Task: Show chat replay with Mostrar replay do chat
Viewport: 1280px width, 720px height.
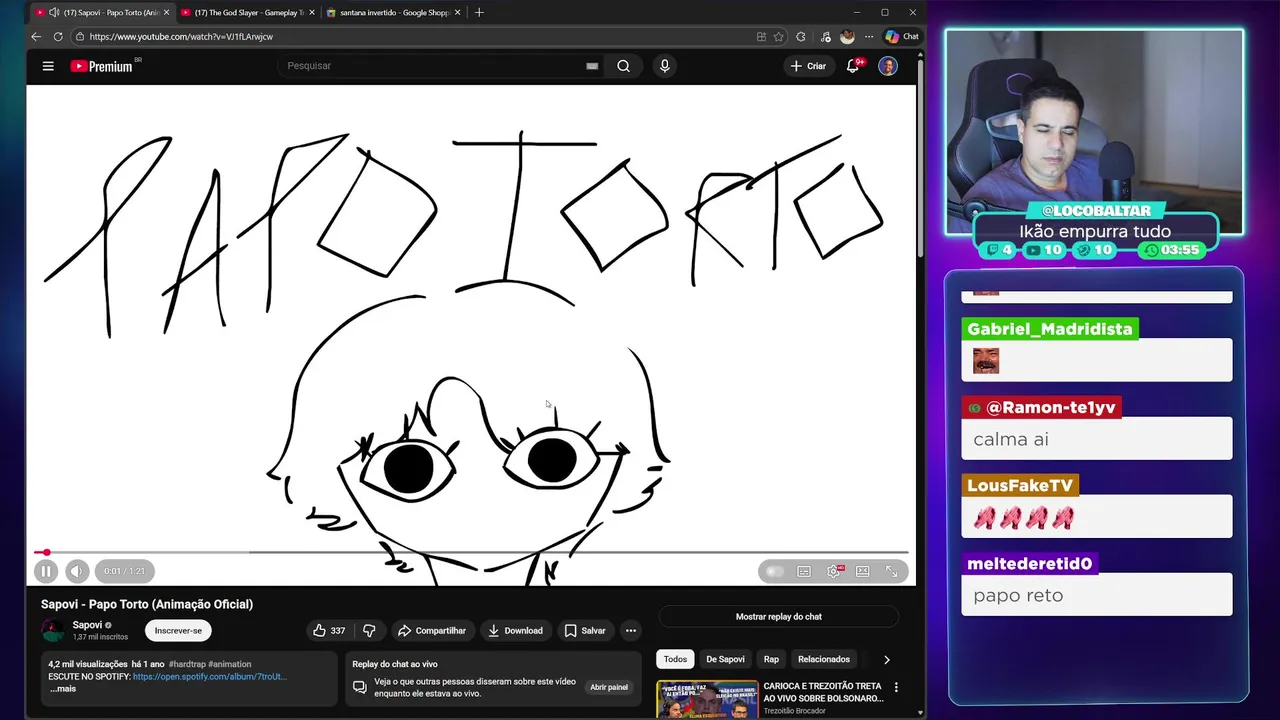Action: (x=779, y=617)
